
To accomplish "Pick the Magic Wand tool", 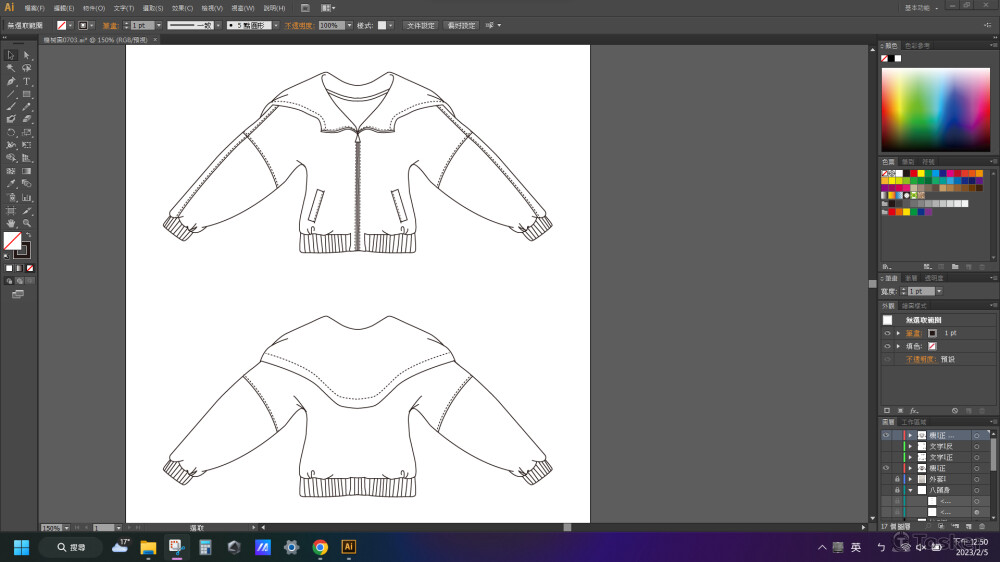I will pyautogui.click(x=11, y=68).
